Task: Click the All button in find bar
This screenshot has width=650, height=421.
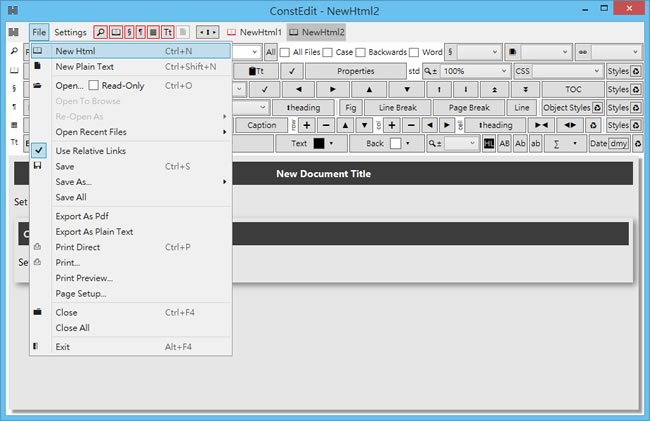Action: [270, 52]
